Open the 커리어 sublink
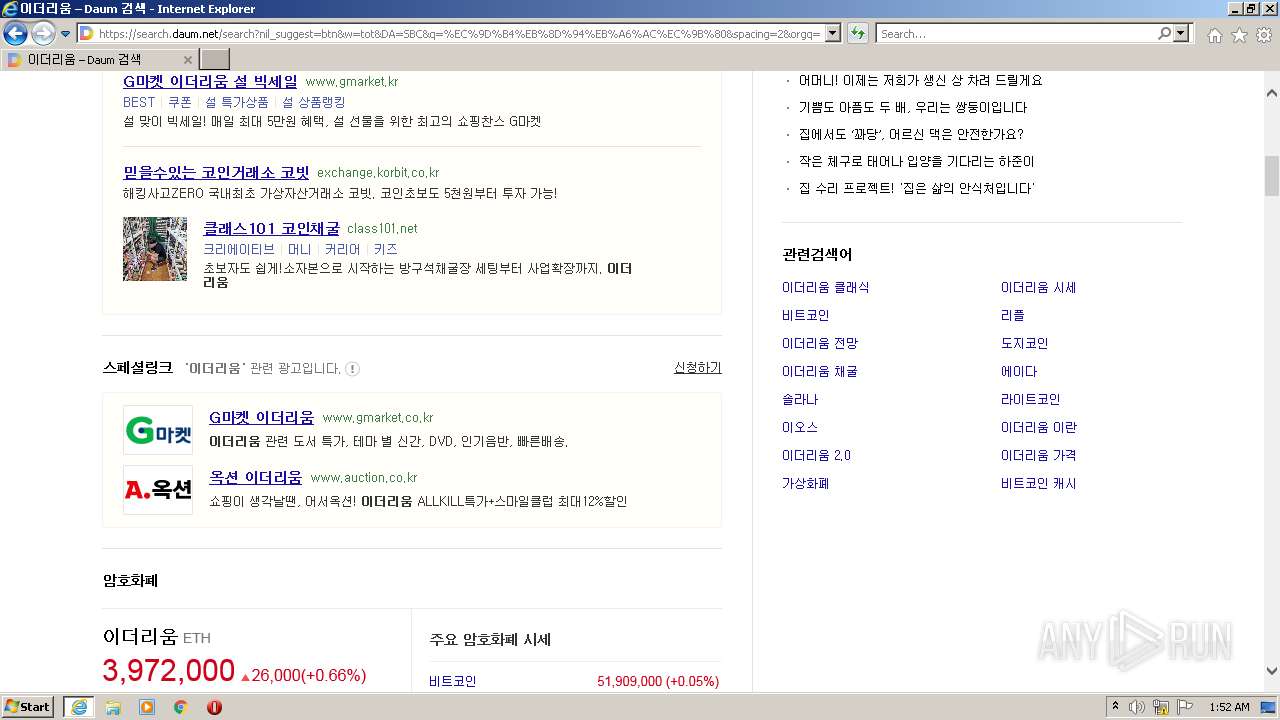The height and width of the screenshot is (720, 1280). coord(343,249)
